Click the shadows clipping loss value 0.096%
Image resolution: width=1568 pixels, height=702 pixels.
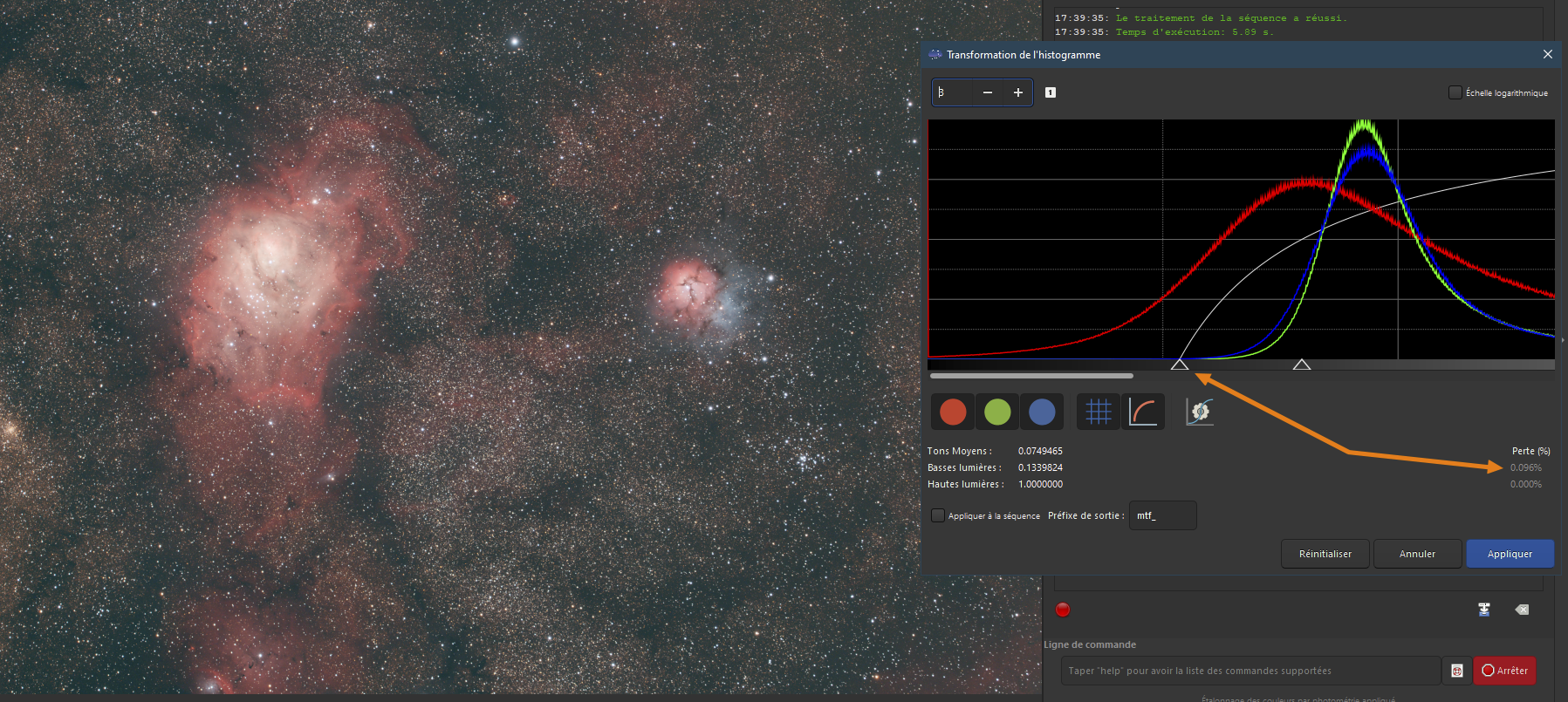tap(1526, 467)
